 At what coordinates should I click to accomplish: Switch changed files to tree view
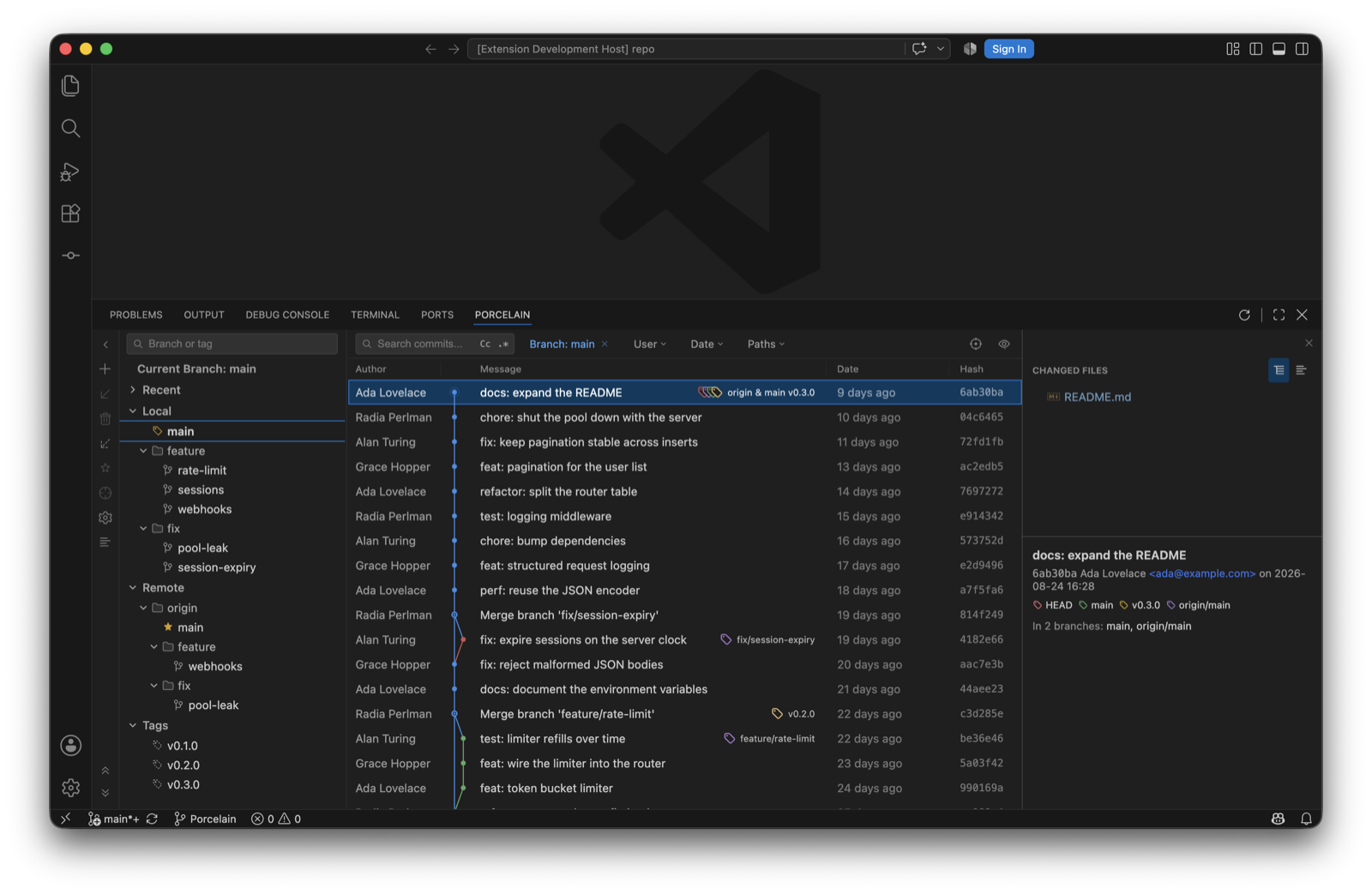click(1279, 370)
